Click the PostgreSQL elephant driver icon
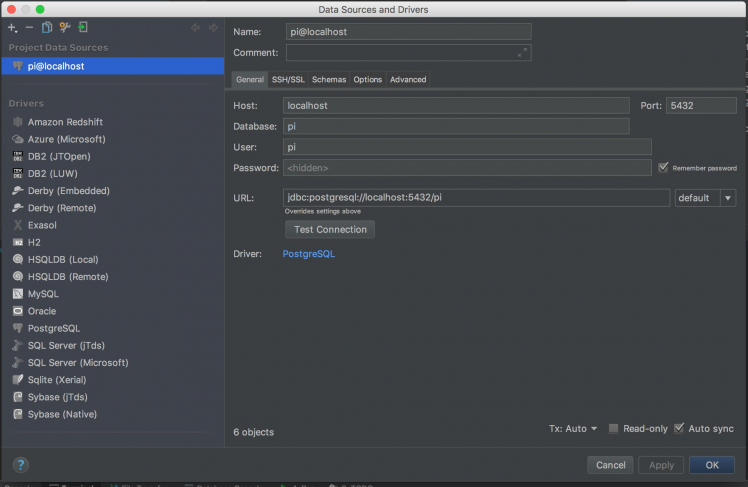This screenshot has width=748, height=487. point(18,328)
